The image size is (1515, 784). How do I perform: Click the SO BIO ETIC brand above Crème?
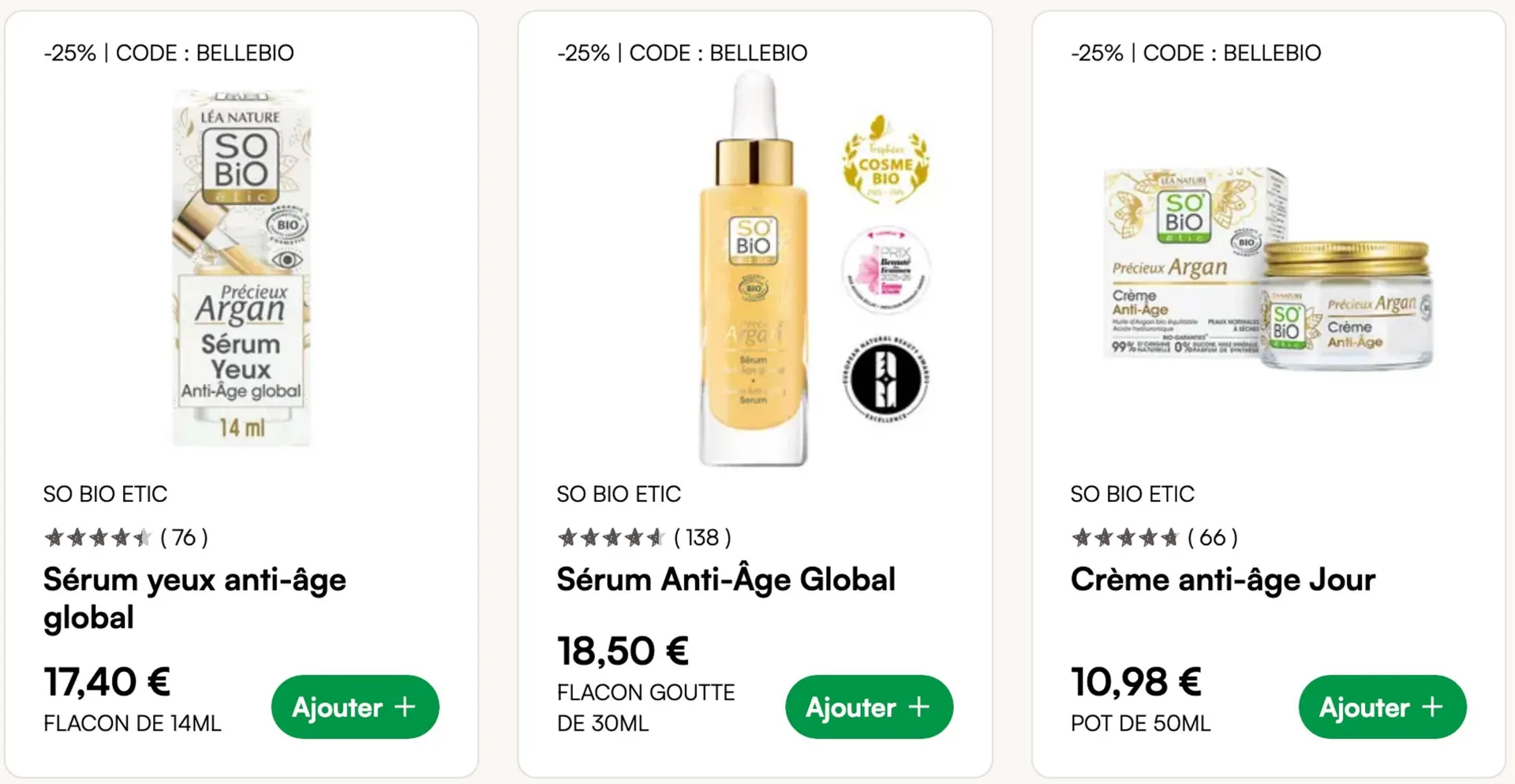tap(1132, 495)
